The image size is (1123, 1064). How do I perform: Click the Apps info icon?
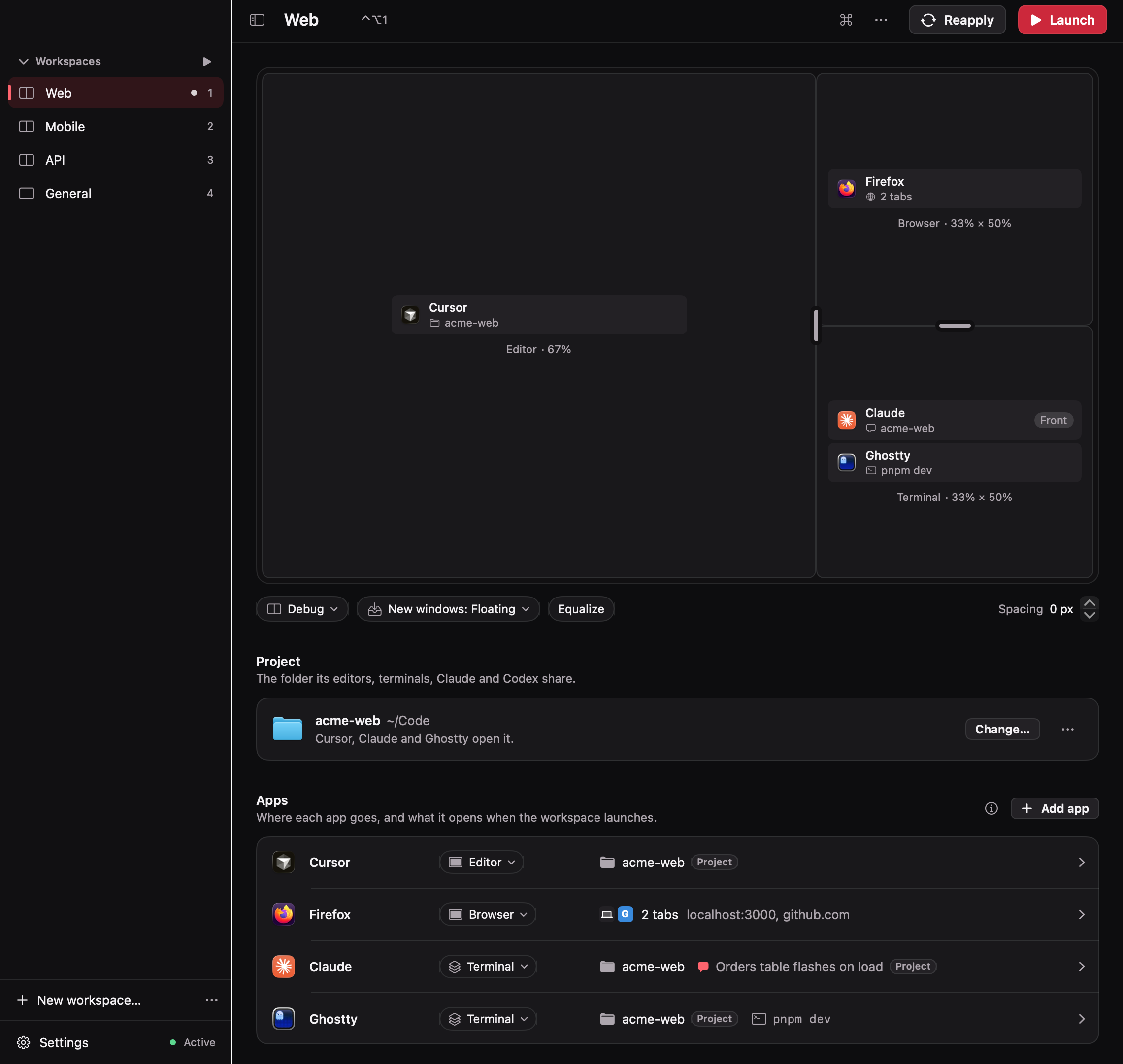coord(991,808)
